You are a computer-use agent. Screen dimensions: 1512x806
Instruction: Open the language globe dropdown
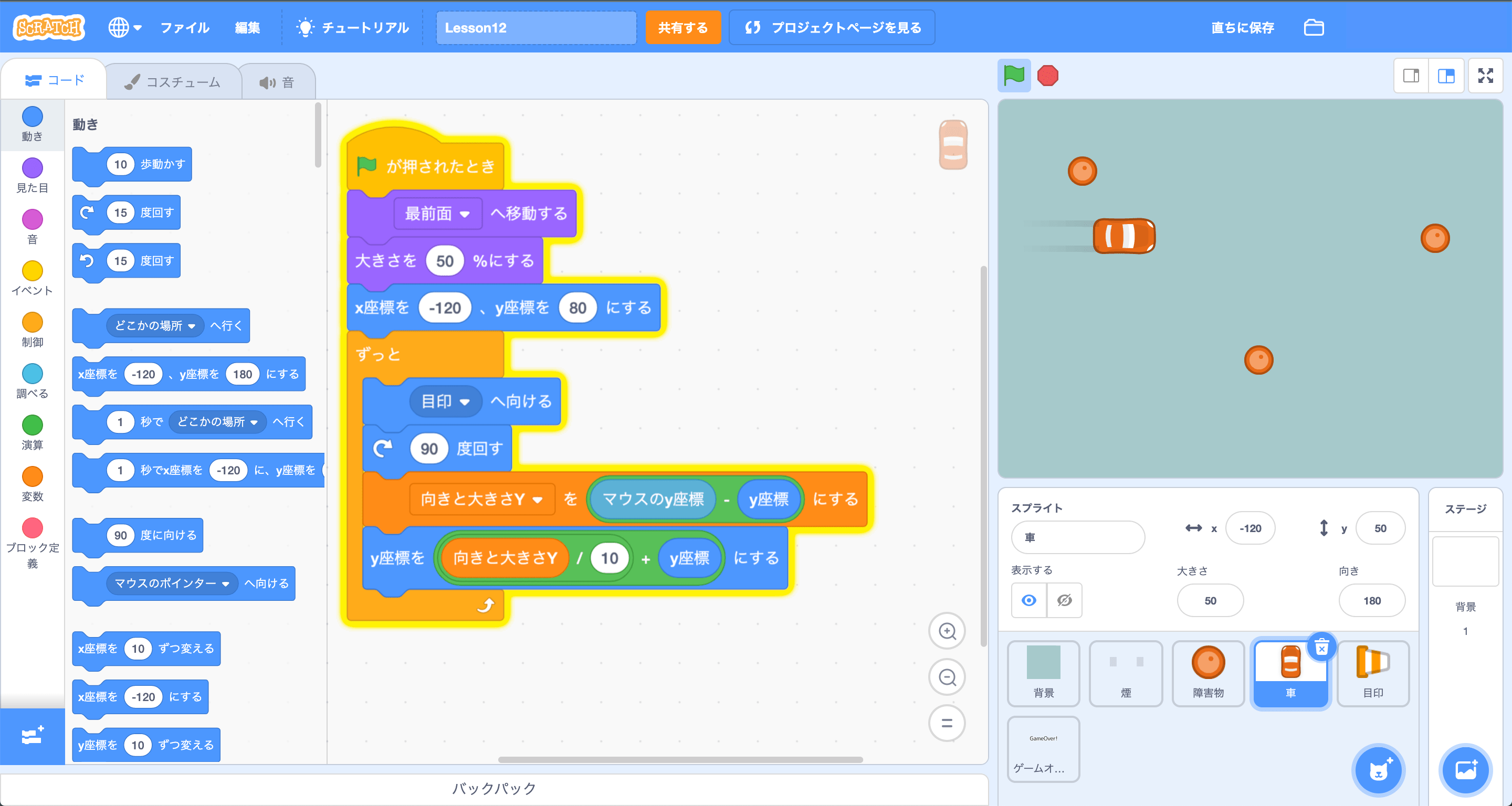[124, 28]
